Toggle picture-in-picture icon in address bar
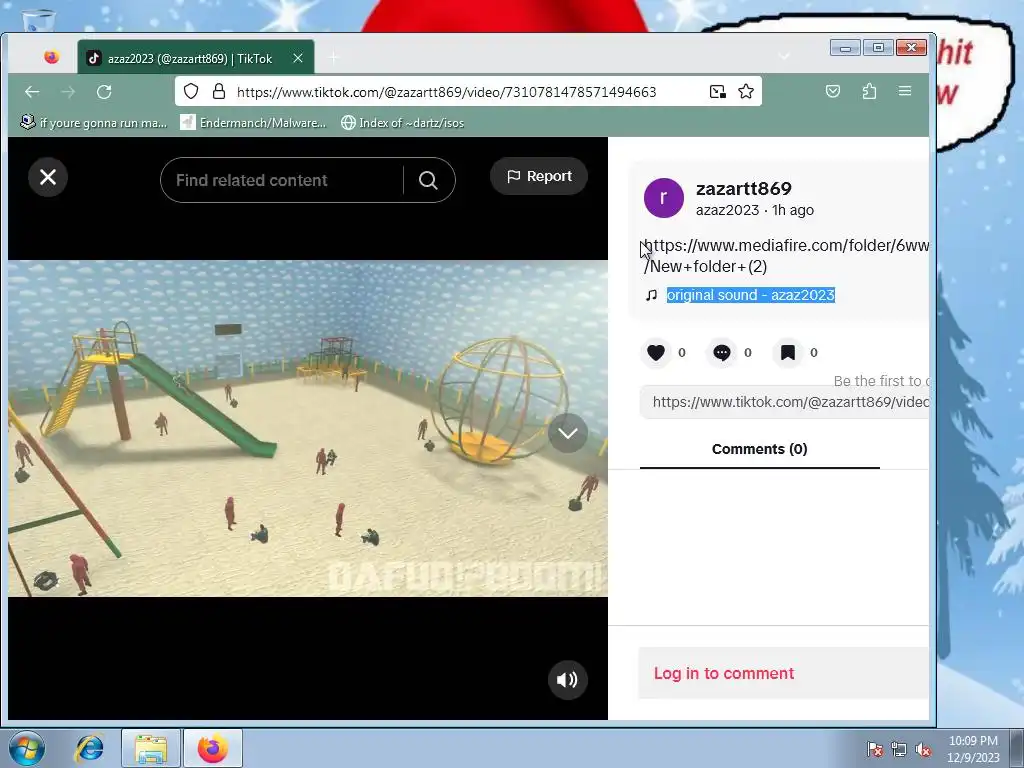This screenshot has height=768, width=1024. point(718,91)
